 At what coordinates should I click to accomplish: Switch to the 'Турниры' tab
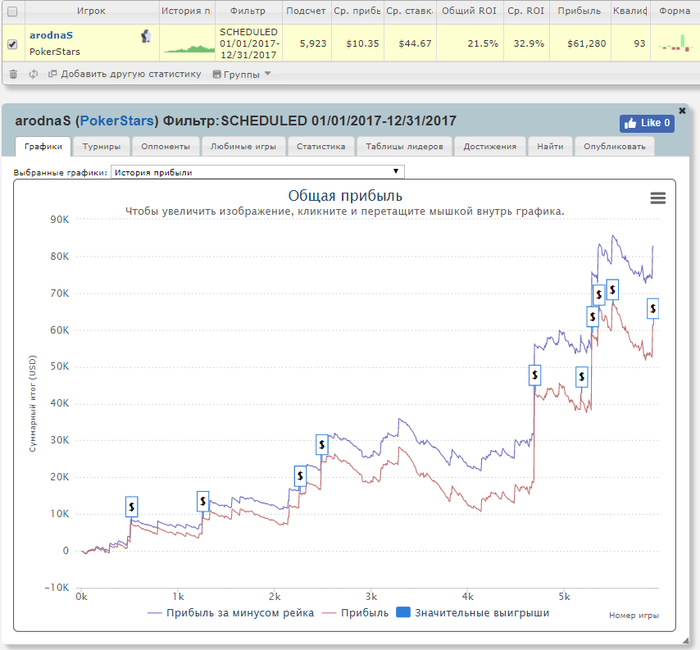[x=102, y=146]
